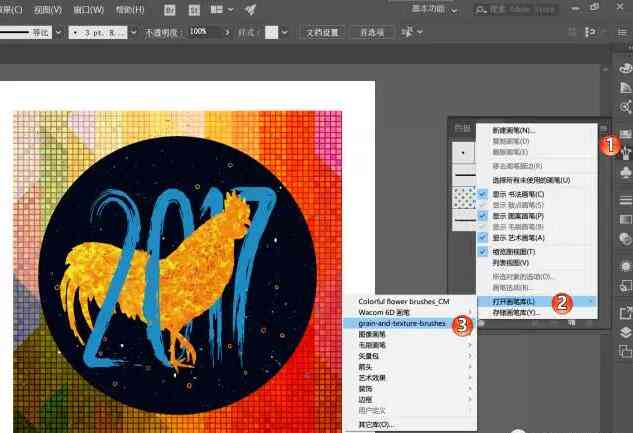Expand the 箭头 arrows submenu
This screenshot has height=433, width=633.
tap(470, 367)
